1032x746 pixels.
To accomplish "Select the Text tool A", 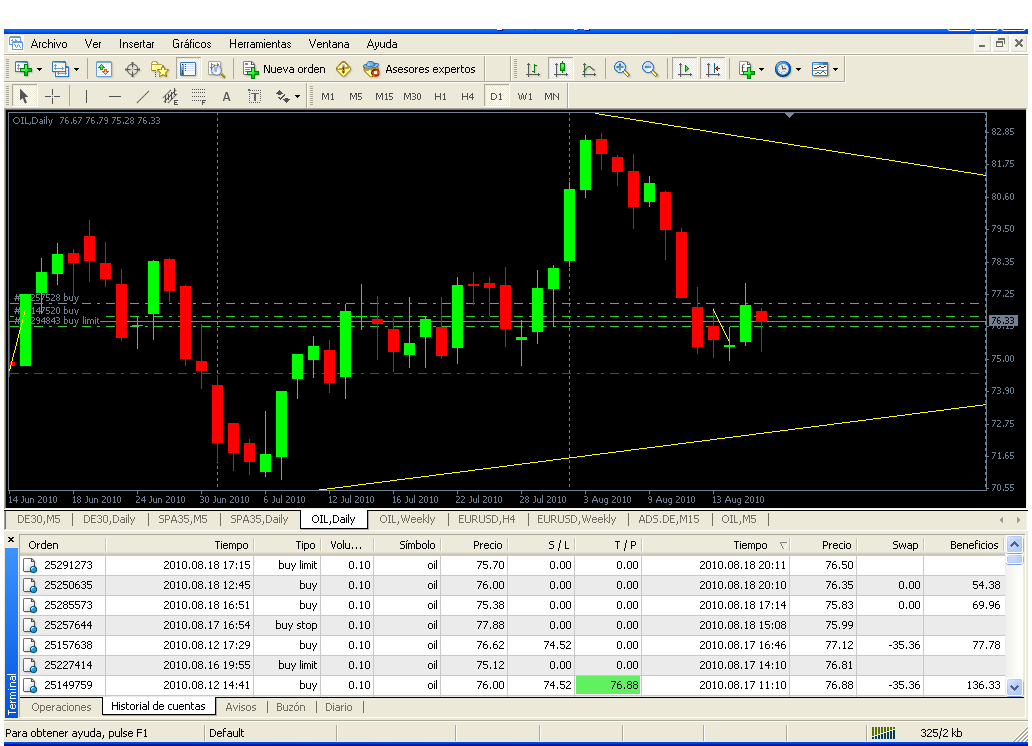I will [x=226, y=97].
